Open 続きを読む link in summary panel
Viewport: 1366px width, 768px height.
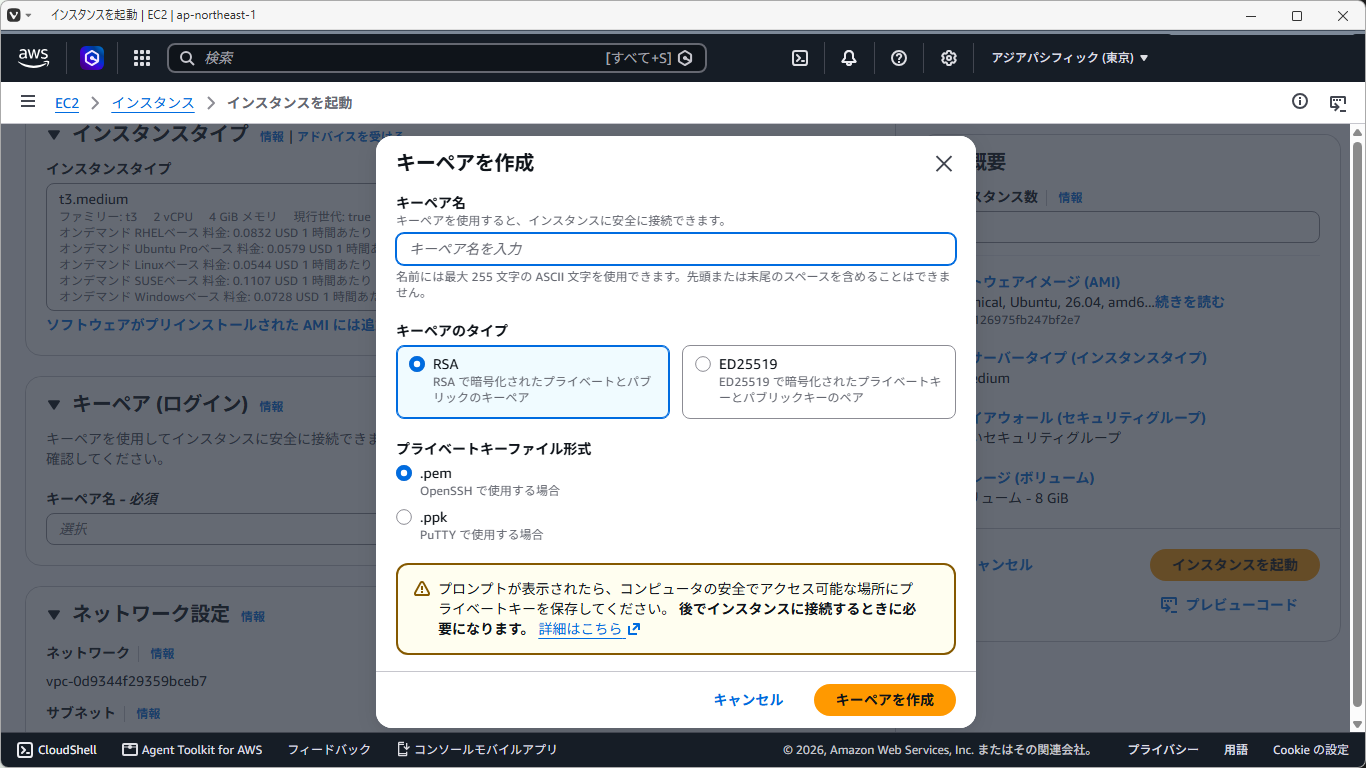point(1189,302)
